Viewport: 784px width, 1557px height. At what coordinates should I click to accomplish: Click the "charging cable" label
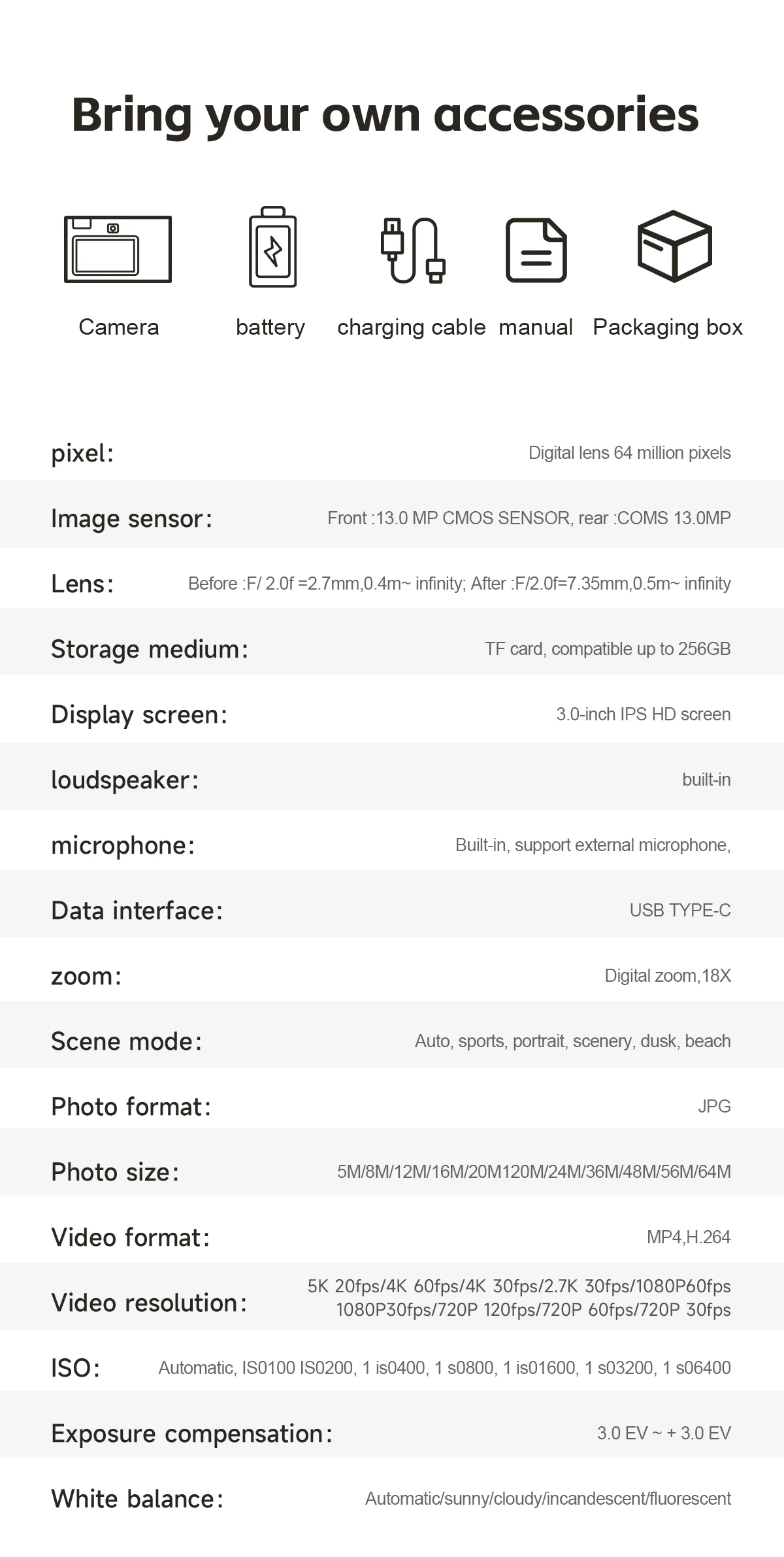click(411, 327)
